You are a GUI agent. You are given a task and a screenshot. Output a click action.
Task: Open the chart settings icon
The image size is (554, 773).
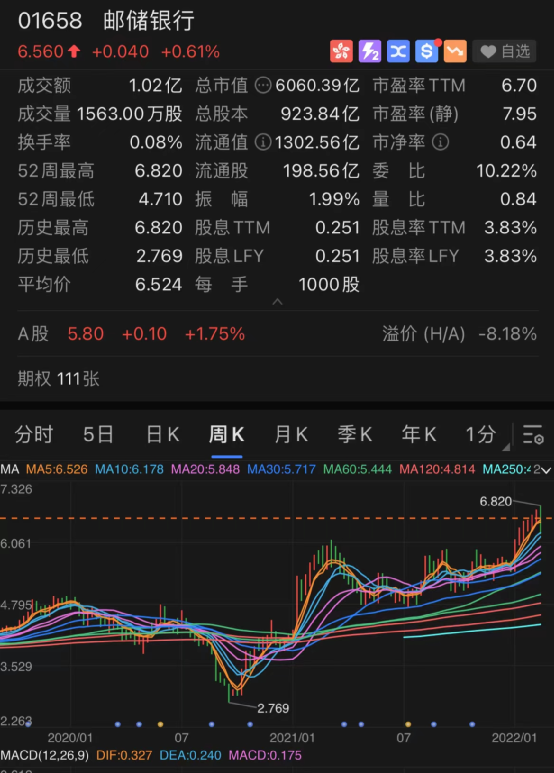click(533, 435)
